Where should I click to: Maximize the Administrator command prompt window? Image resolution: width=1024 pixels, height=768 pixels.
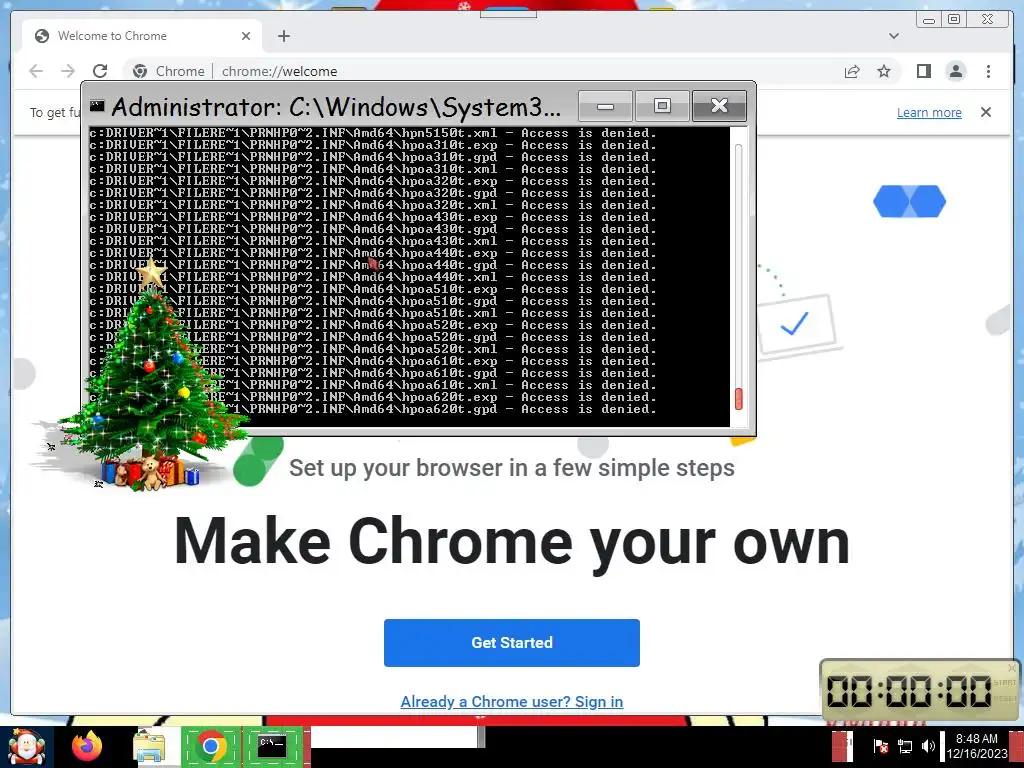tap(662, 106)
